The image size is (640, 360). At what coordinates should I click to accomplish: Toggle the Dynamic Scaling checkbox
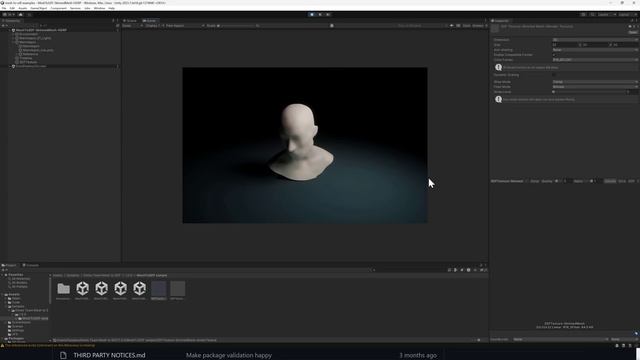pyautogui.click(x=554, y=75)
